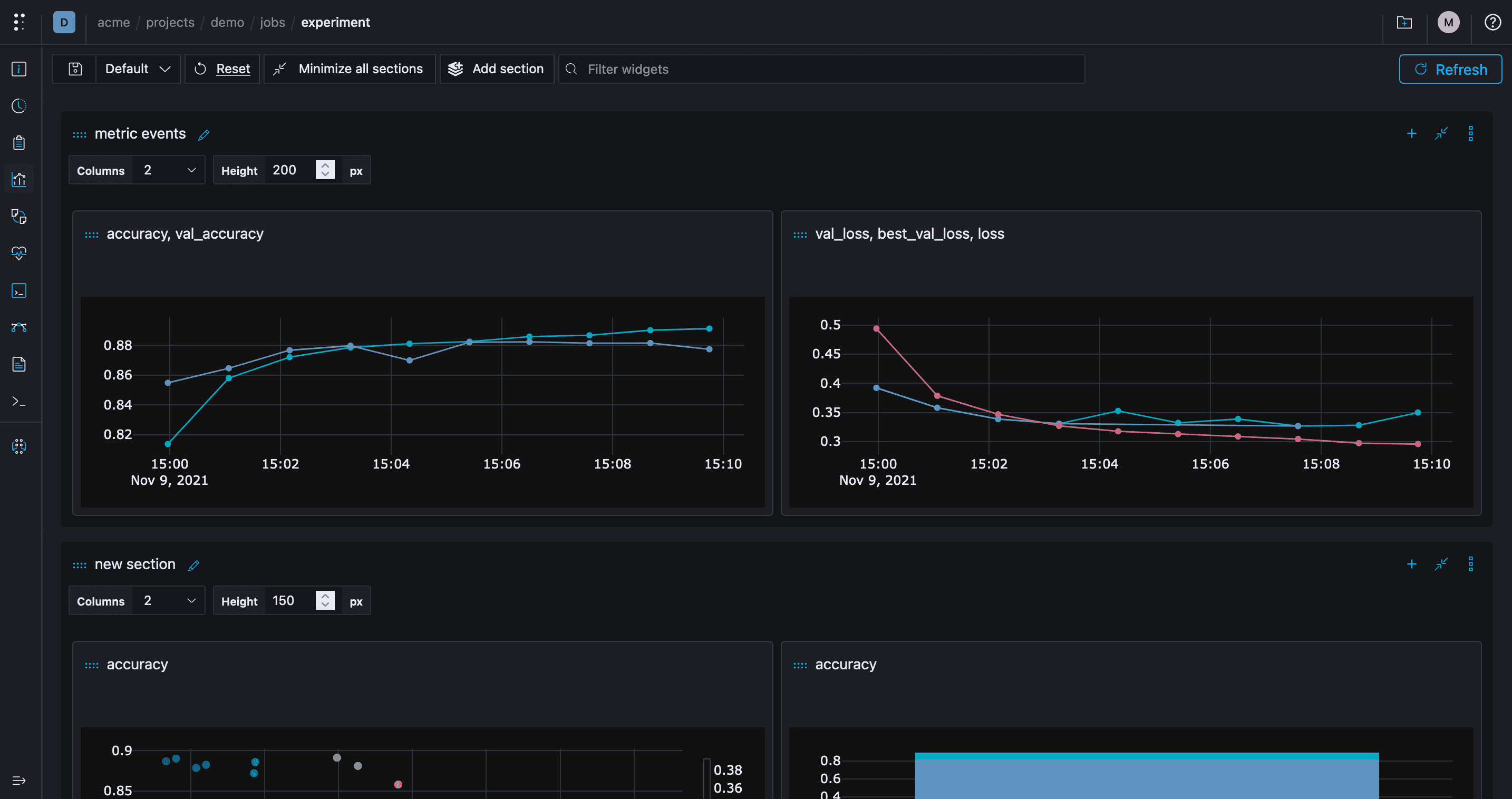The image size is (1512, 799).
Task: Select the demo breadcrumb menu item
Action: point(227,22)
